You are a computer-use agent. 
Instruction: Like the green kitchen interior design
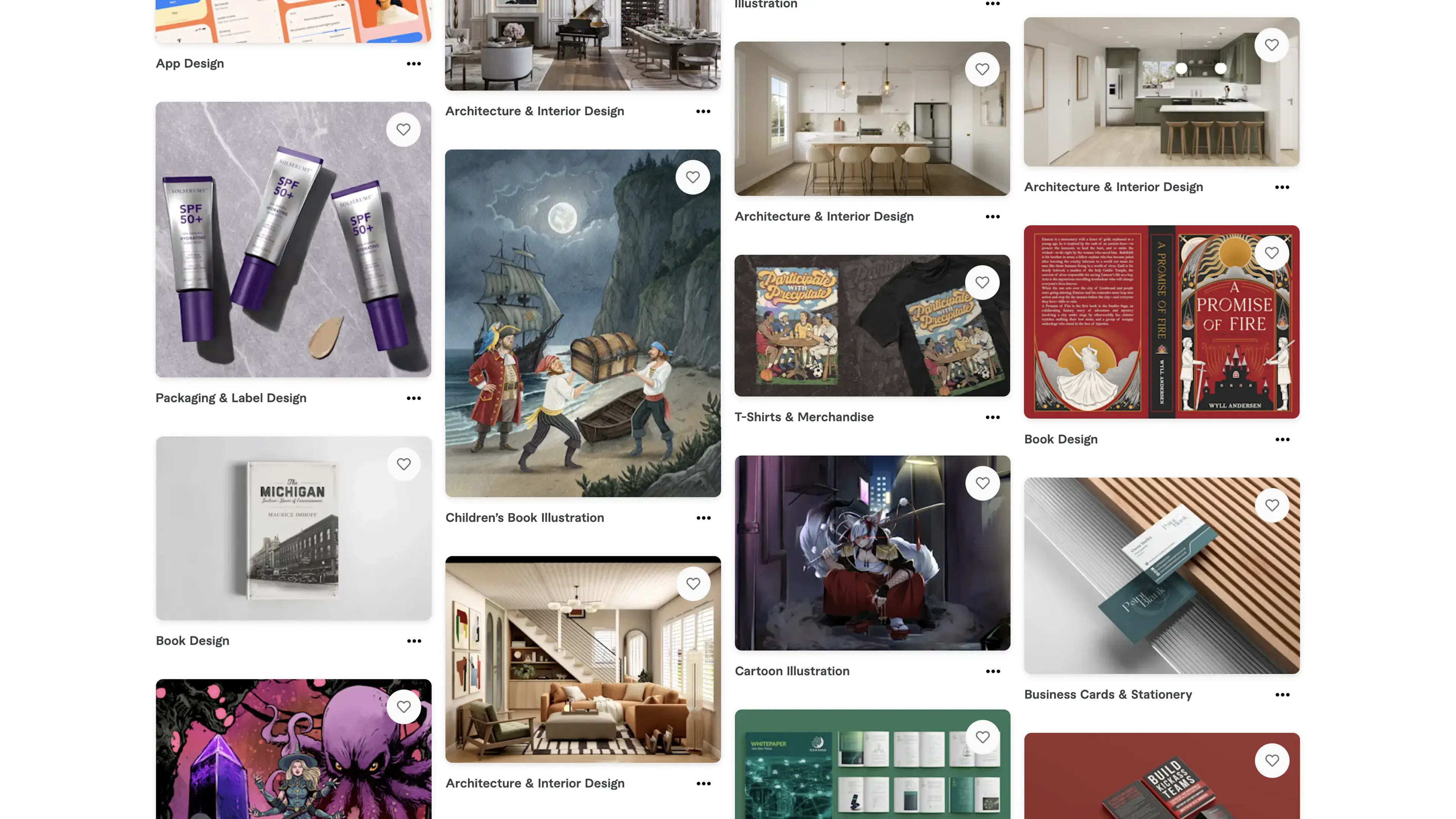tap(1272, 45)
